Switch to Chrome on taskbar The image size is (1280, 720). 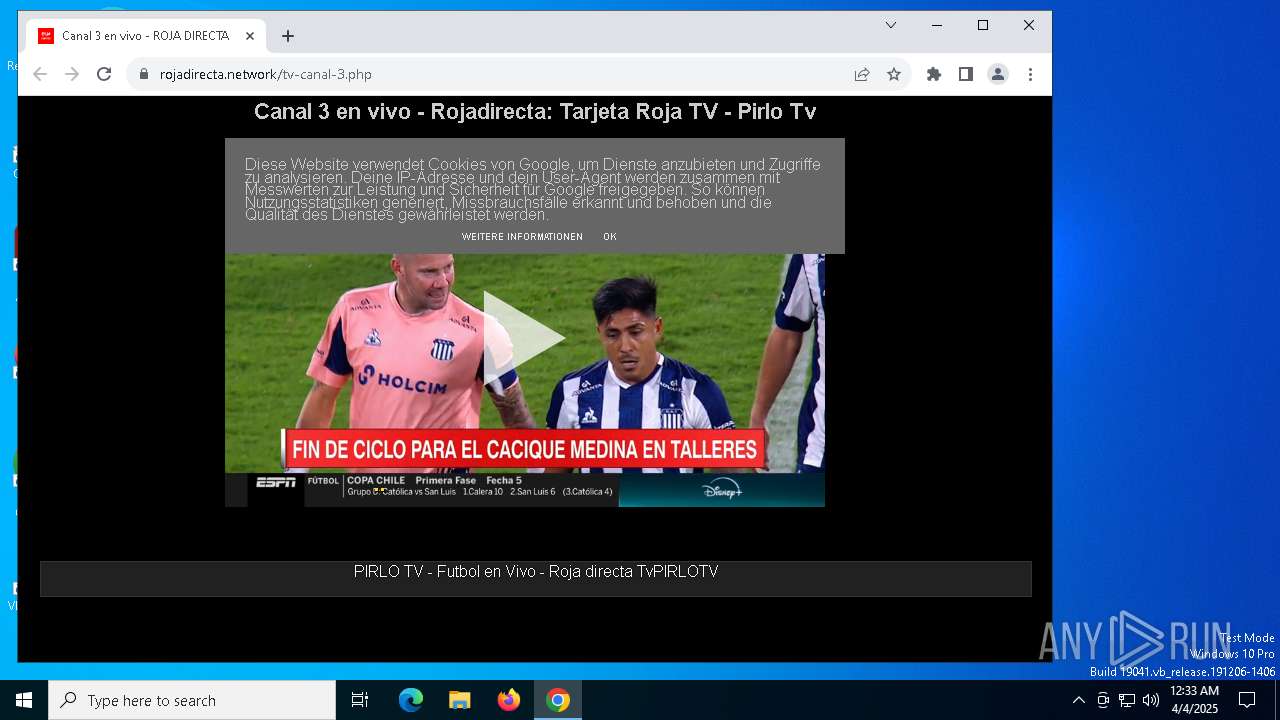pos(558,700)
